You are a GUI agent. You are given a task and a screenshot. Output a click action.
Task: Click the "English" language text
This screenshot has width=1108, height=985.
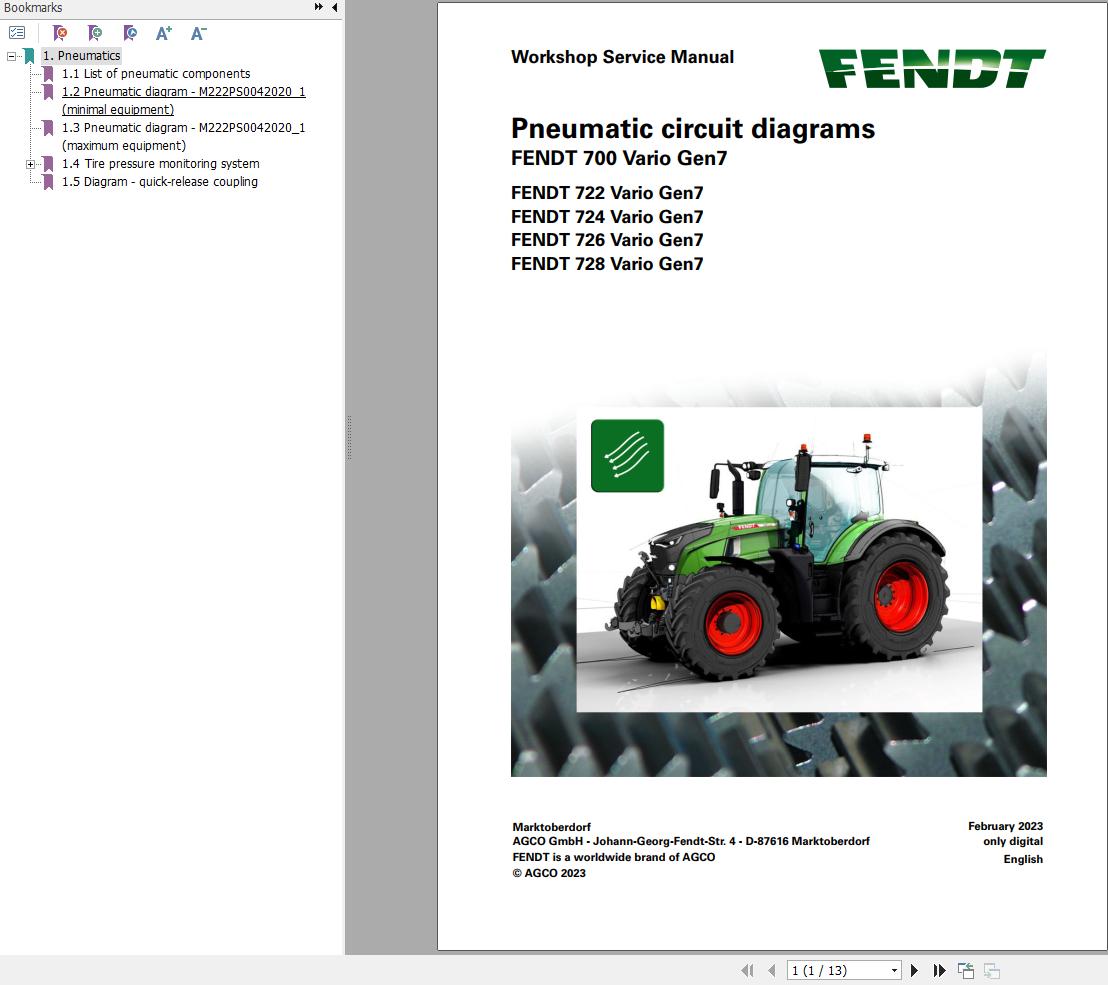coord(1022,859)
